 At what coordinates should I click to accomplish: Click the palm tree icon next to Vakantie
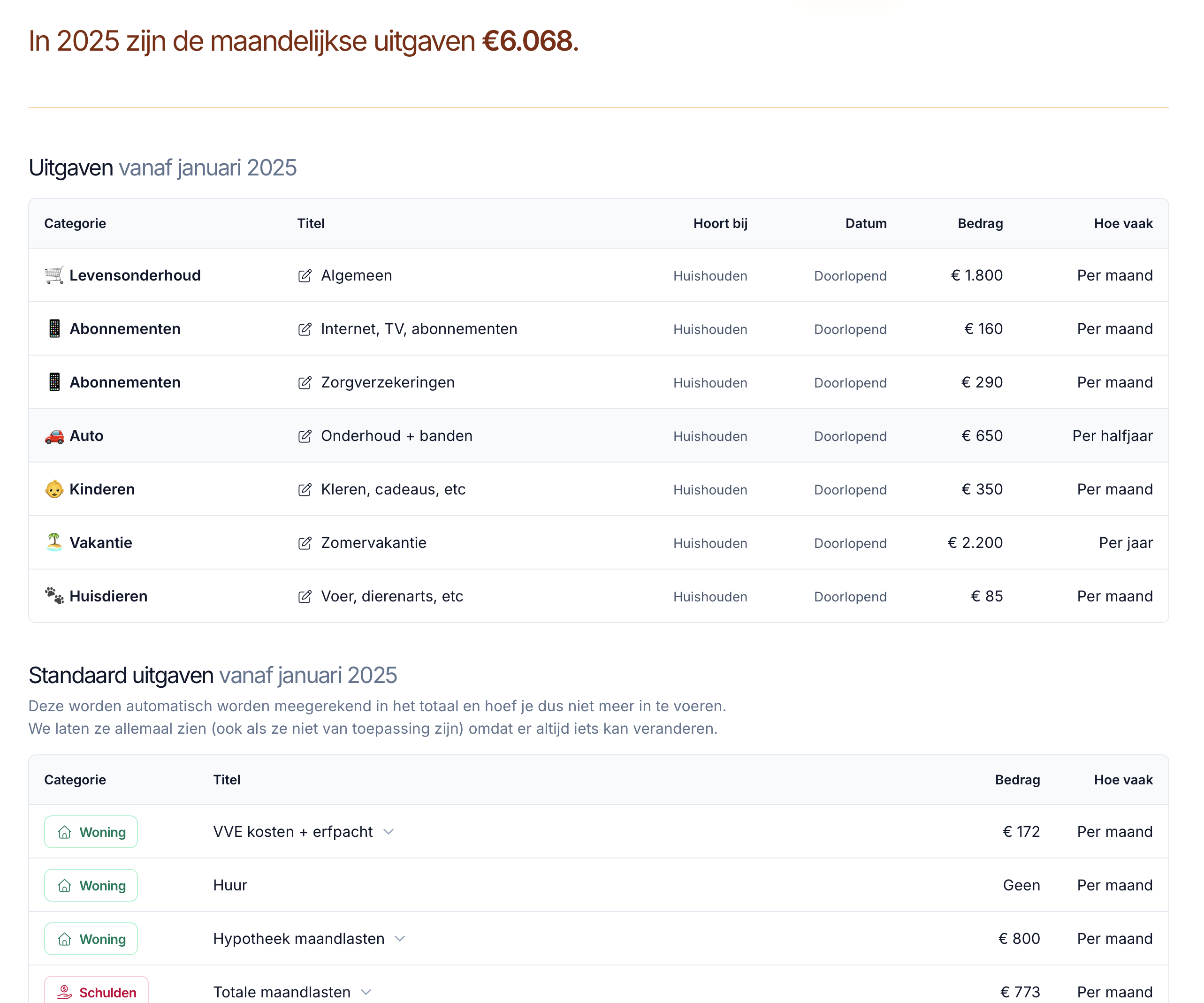tap(53, 542)
